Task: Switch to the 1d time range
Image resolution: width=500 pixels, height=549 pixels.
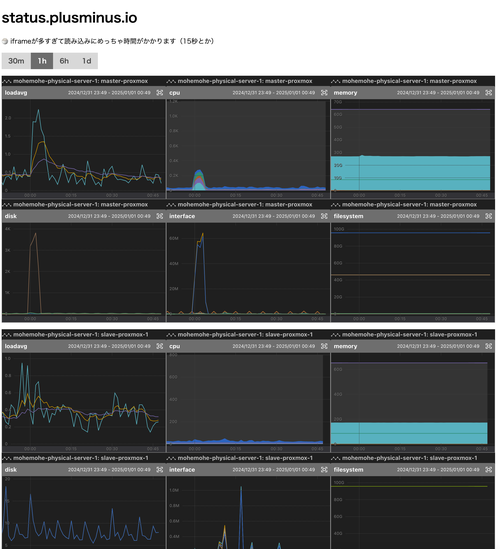Action: tap(86, 61)
